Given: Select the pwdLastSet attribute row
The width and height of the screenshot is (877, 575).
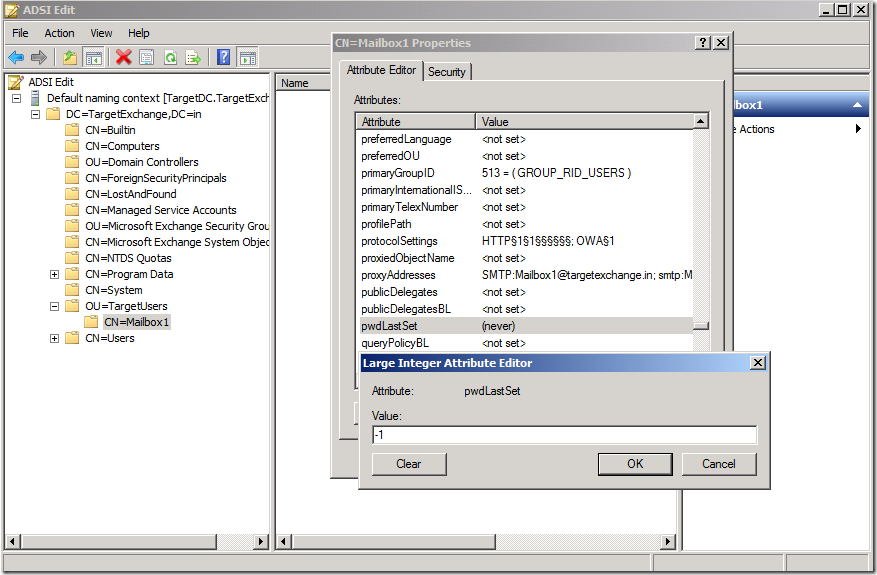Looking at the screenshot, I should pyautogui.click(x=524, y=326).
